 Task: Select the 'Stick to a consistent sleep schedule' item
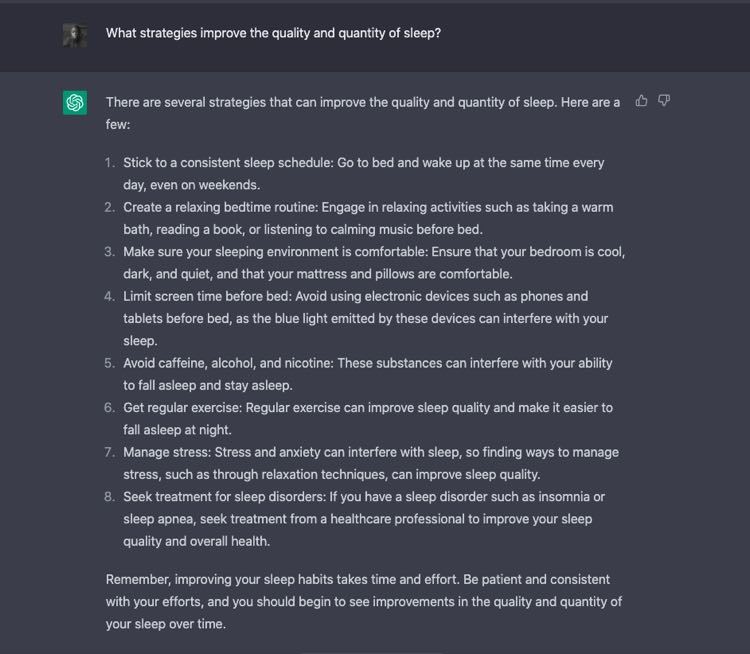(364, 174)
